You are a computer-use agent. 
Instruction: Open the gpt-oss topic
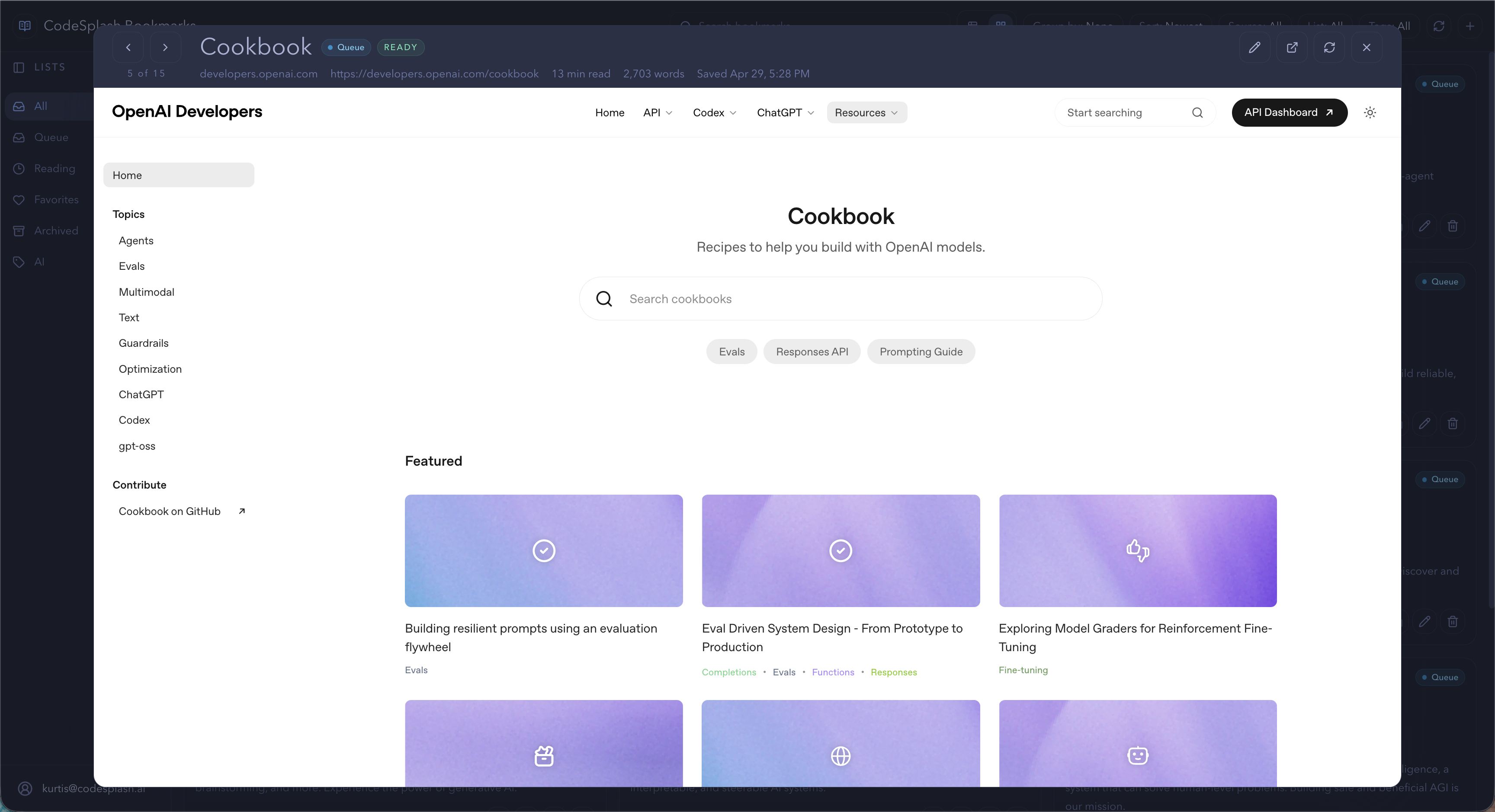click(137, 446)
